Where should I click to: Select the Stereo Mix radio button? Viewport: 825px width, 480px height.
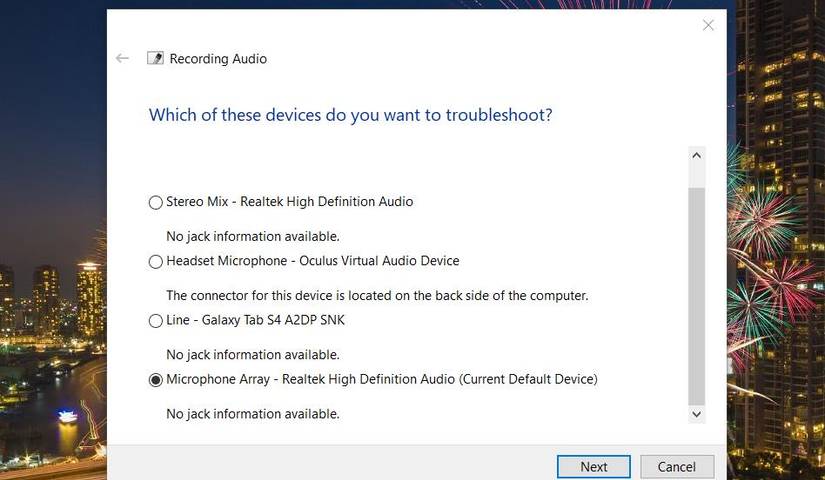tap(155, 202)
